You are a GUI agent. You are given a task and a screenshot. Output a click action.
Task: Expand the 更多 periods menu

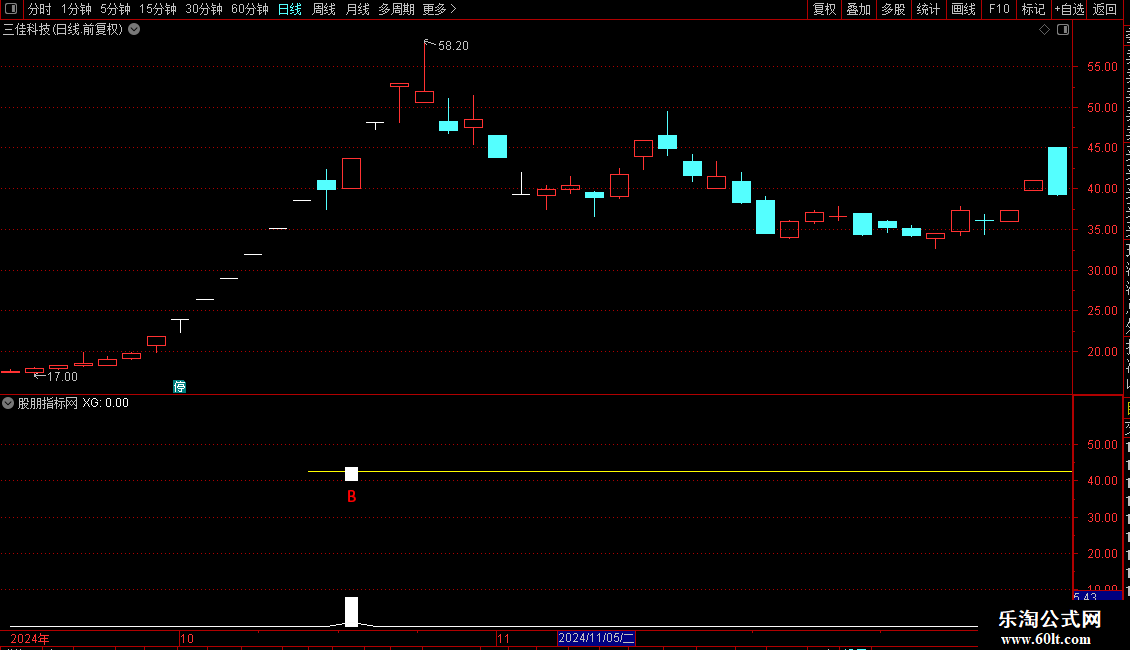440,9
